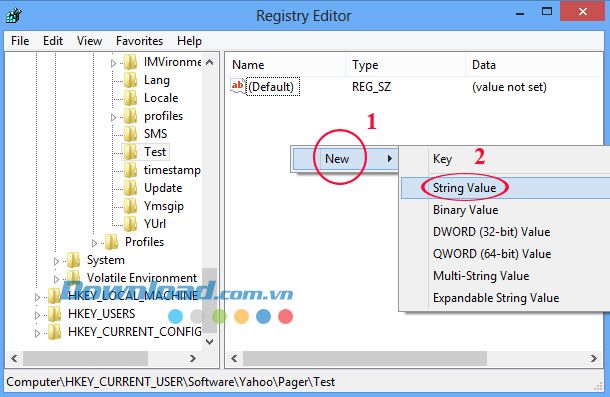Choose DWORD (32-bit) Value
The image size is (610, 397).
click(x=505, y=232)
